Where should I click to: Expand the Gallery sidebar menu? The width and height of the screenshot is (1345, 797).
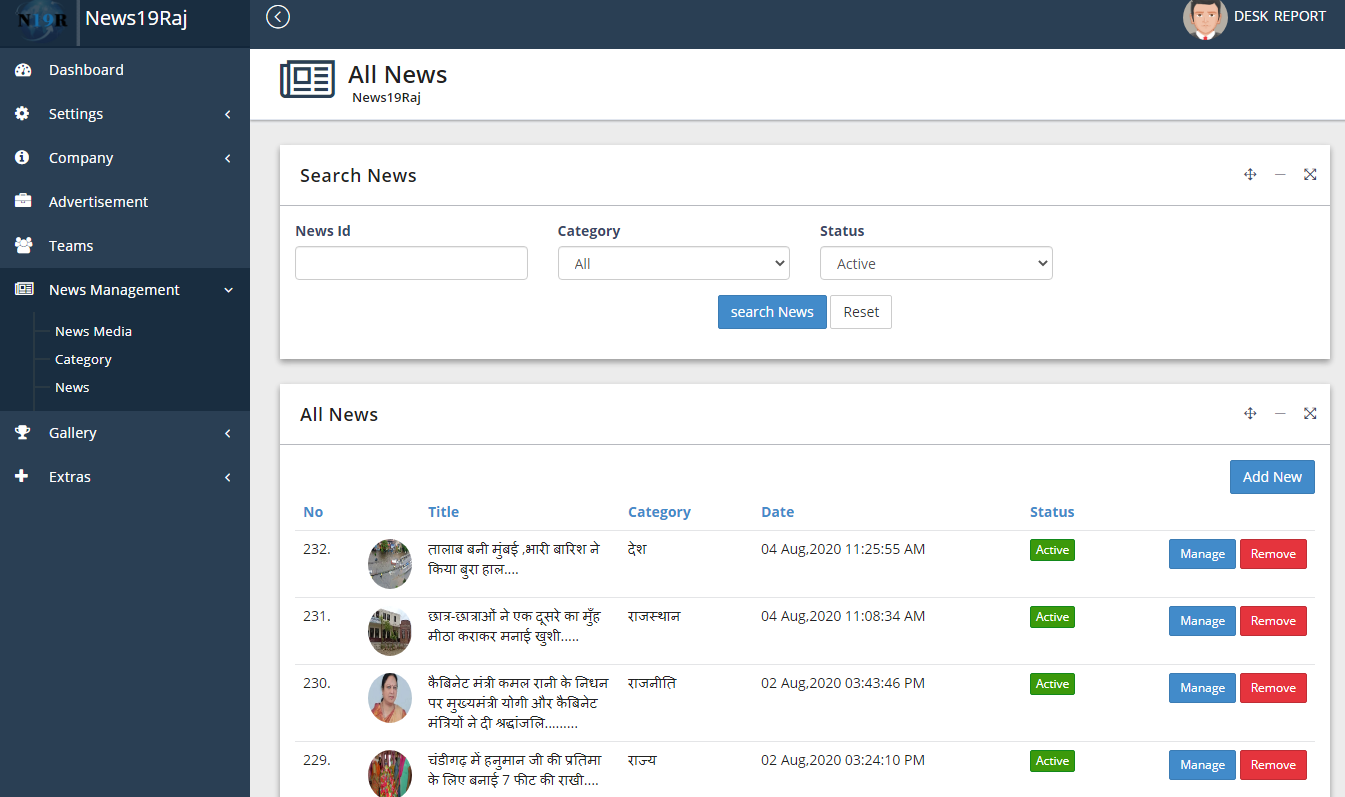pos(124,433)
